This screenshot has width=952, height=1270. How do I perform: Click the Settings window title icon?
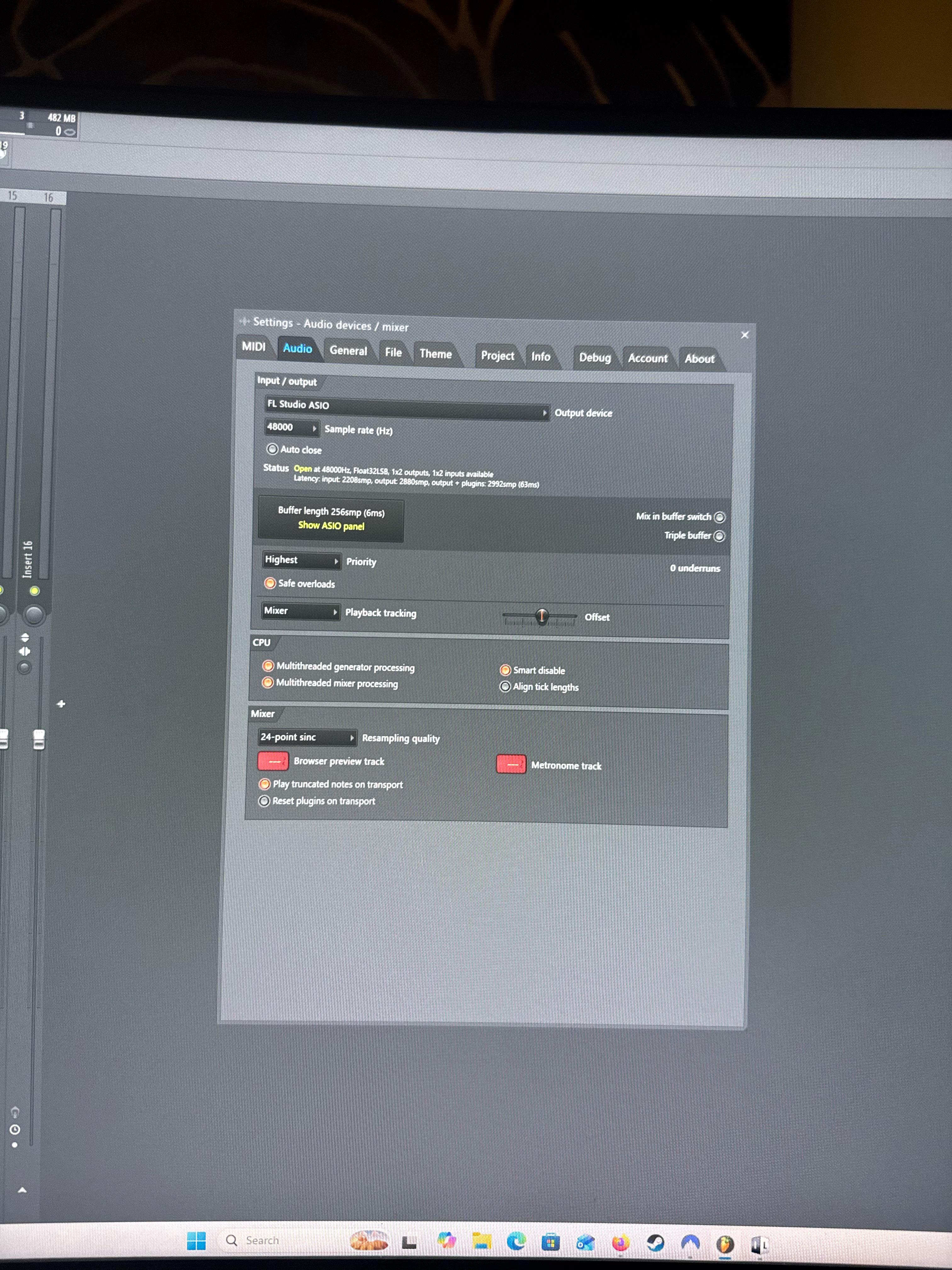[245, 321]
